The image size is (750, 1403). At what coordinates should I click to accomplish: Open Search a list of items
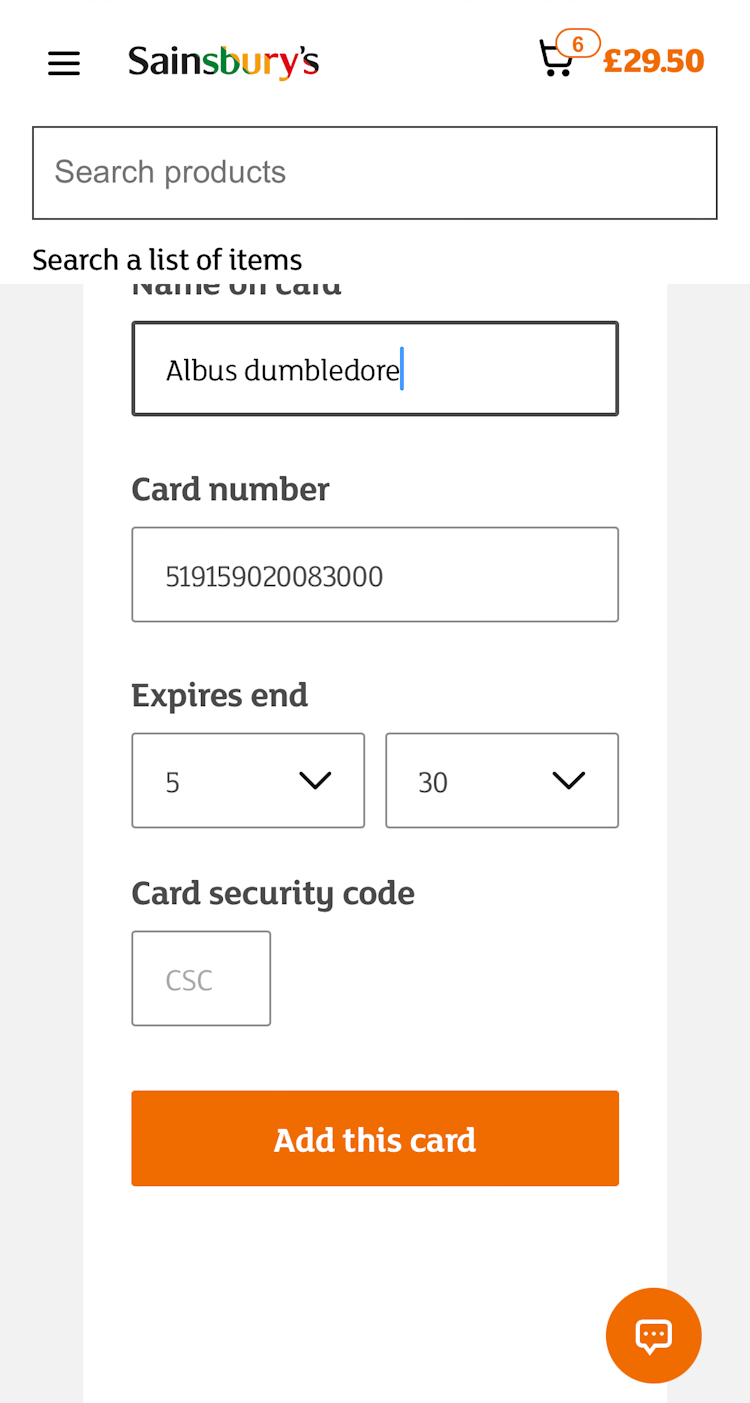tap(167, 260)
